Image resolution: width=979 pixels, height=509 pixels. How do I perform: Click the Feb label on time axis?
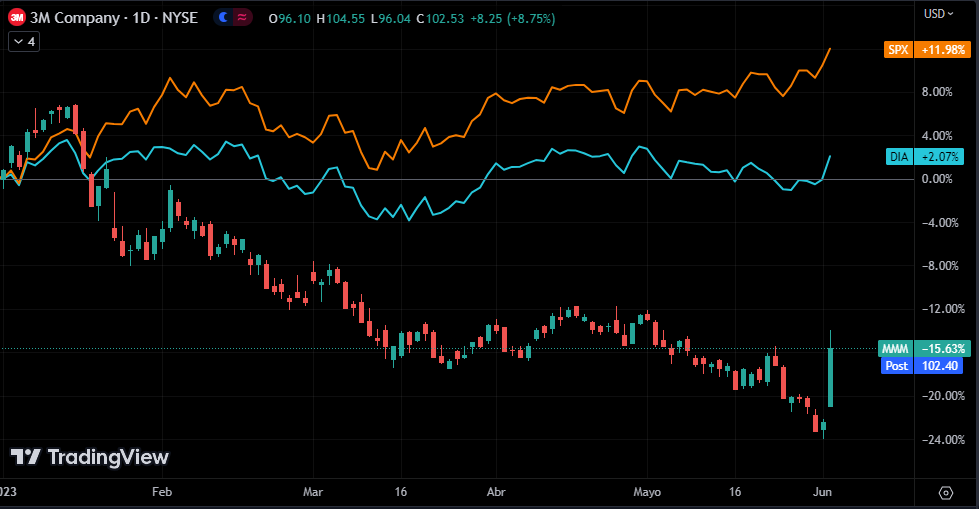(x=162, y=492)
